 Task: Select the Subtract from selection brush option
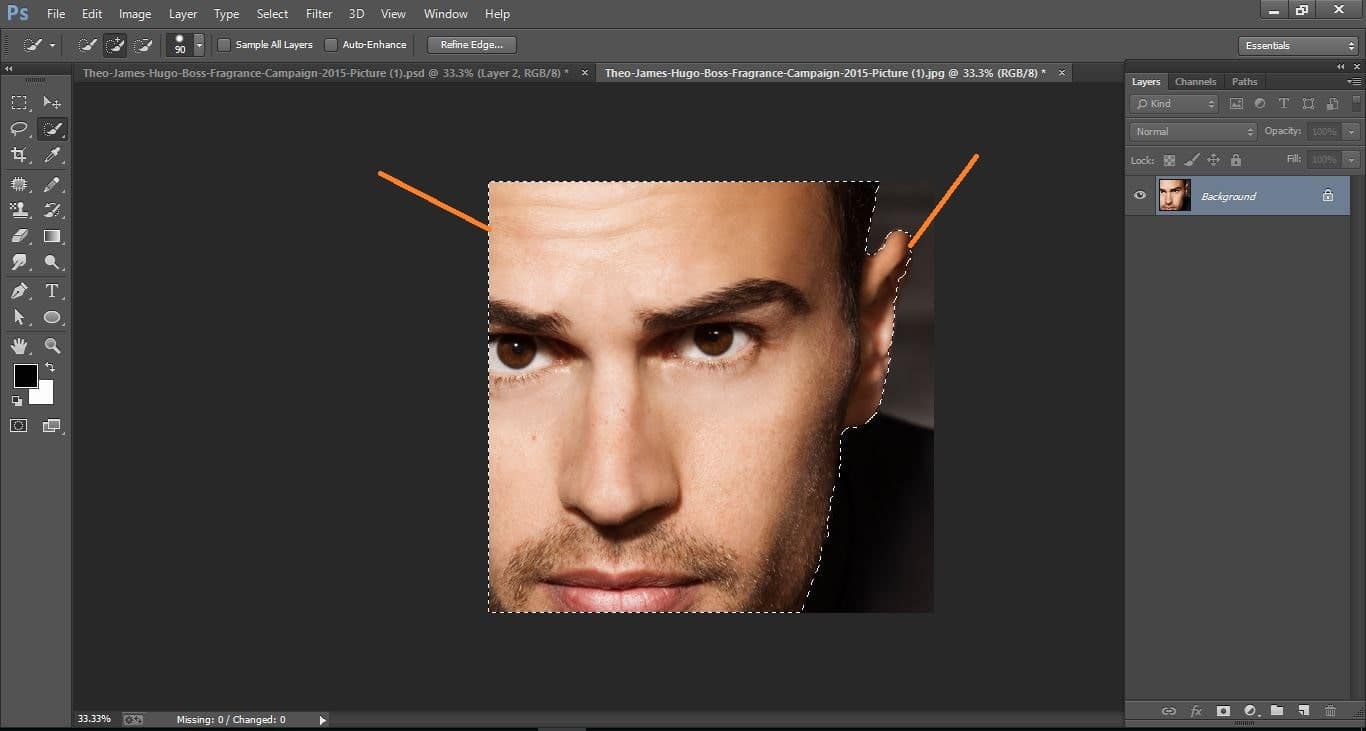[x=143, y=44]
